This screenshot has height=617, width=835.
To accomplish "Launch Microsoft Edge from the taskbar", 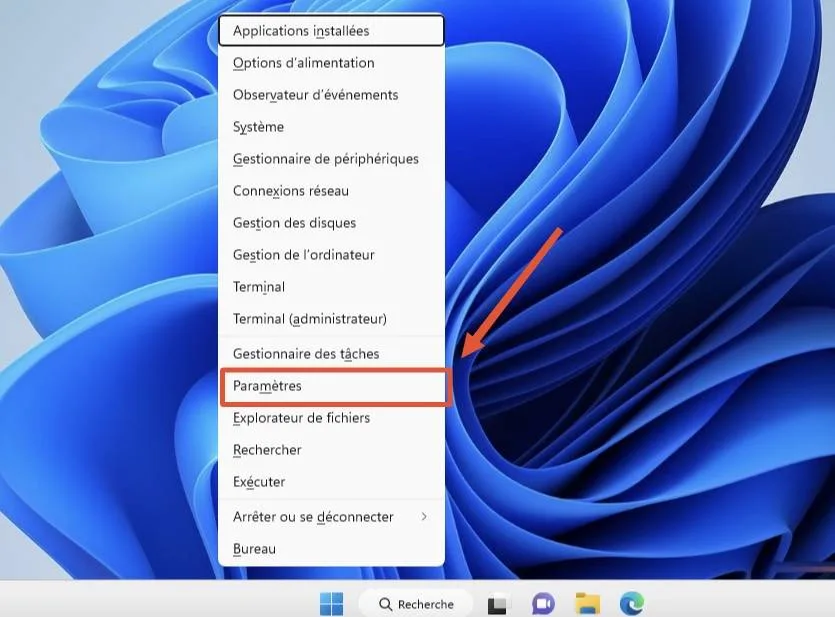I will (x=632, y=604).
